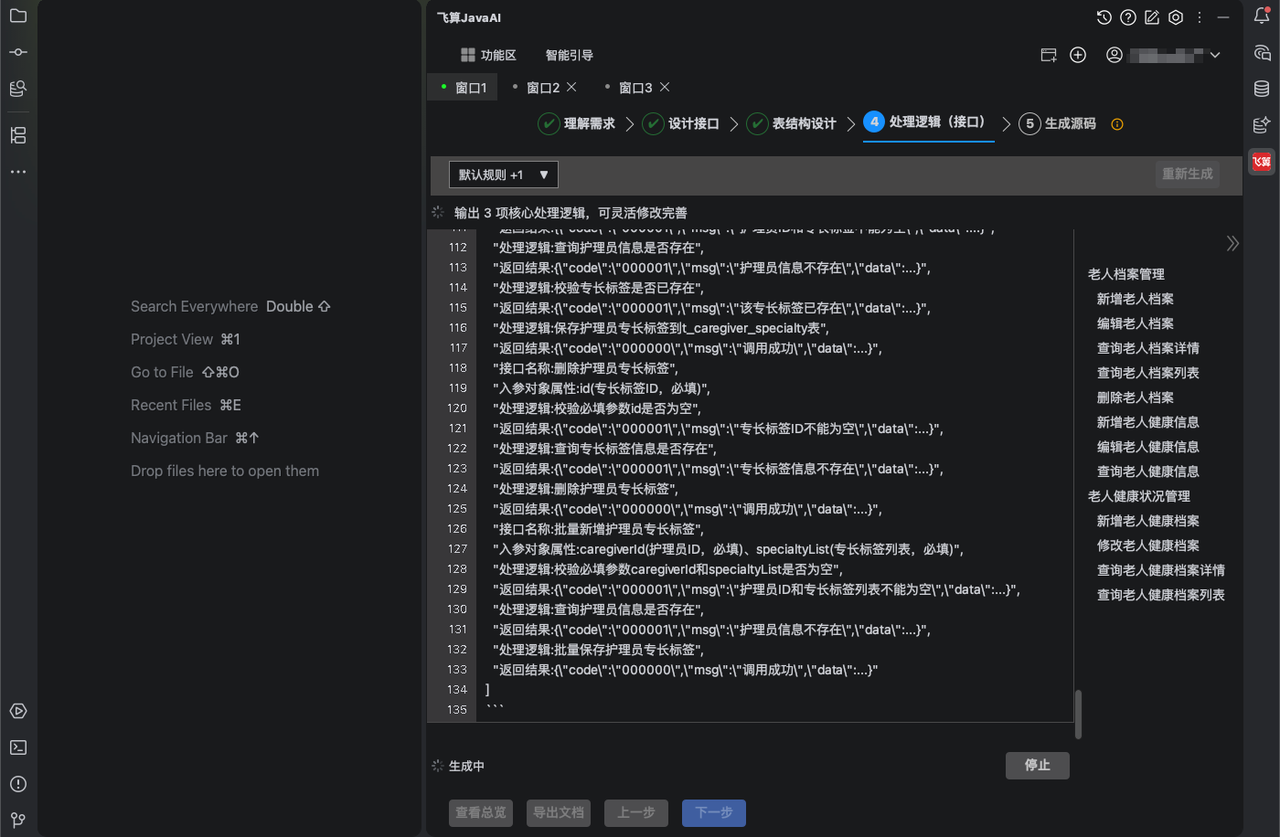Click the 重新生成 button
The width and height of the screenshot is (1280, 837).
point(1187,174)
